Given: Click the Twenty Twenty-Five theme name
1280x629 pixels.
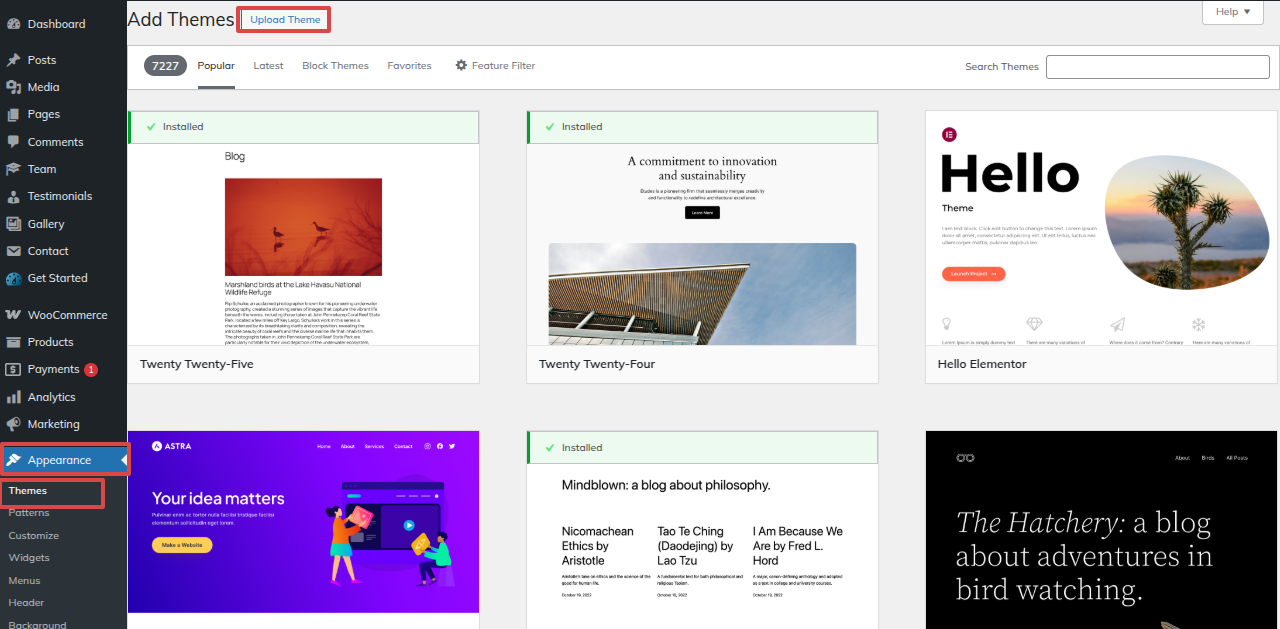Looking at the screenshot, I should 197,365.
